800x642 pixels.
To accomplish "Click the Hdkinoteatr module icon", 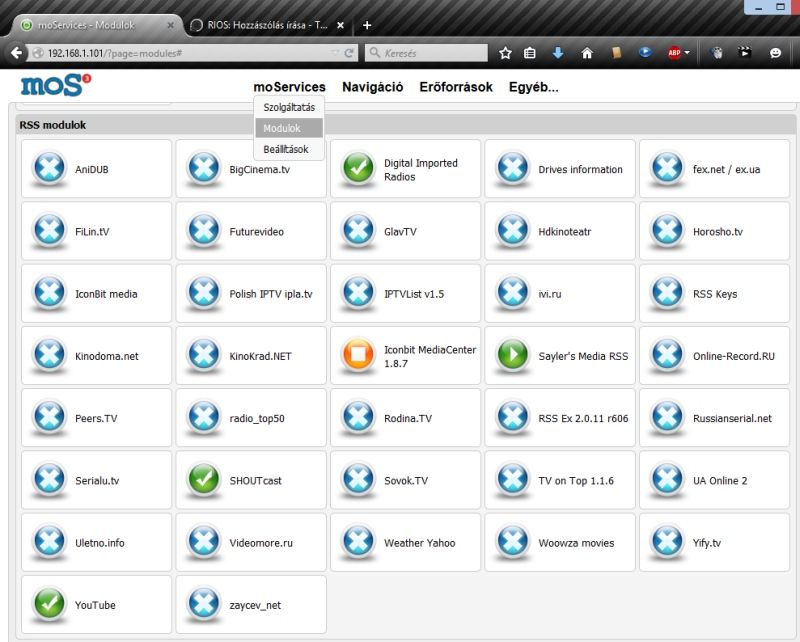I will (x=513, y=229).
